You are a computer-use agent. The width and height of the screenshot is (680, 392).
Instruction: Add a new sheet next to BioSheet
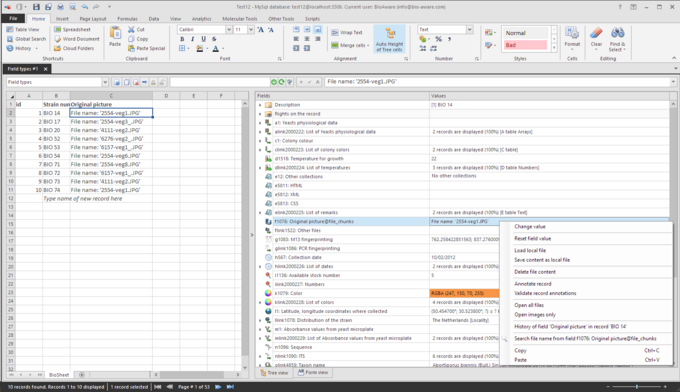tap(82, 375)
